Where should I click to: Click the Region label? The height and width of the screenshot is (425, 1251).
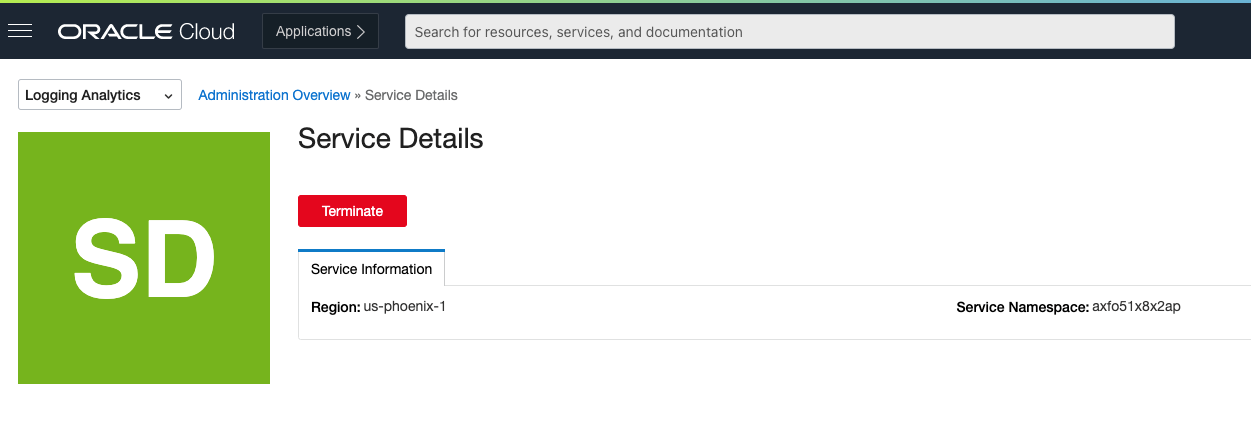[335, 307]
